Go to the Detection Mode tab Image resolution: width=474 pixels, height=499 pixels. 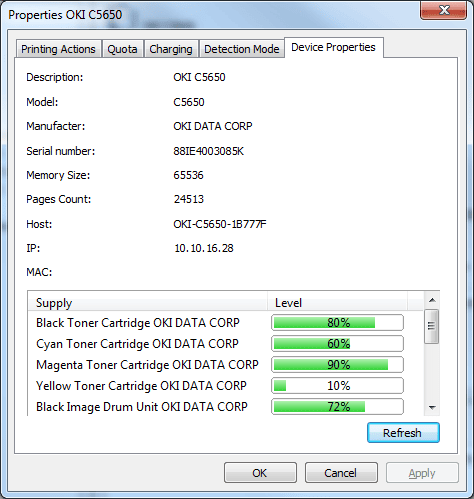click(x=242, y=49)
